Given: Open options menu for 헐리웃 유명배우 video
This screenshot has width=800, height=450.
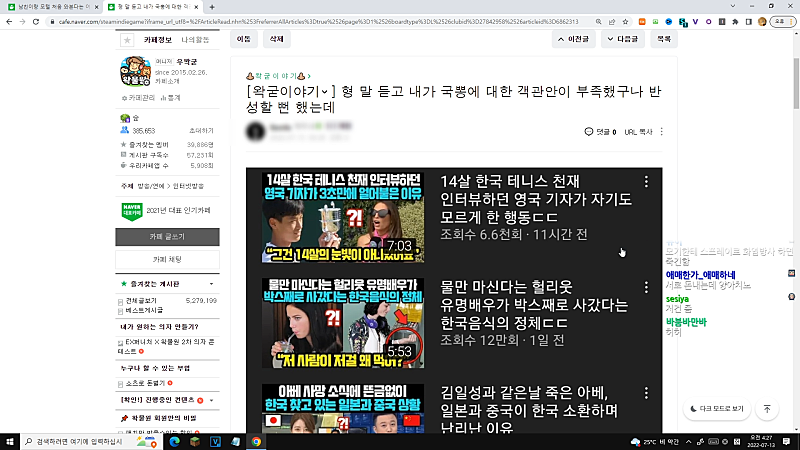Looking at the screenshot, I should pyautogui.click(x=646, y=287).
